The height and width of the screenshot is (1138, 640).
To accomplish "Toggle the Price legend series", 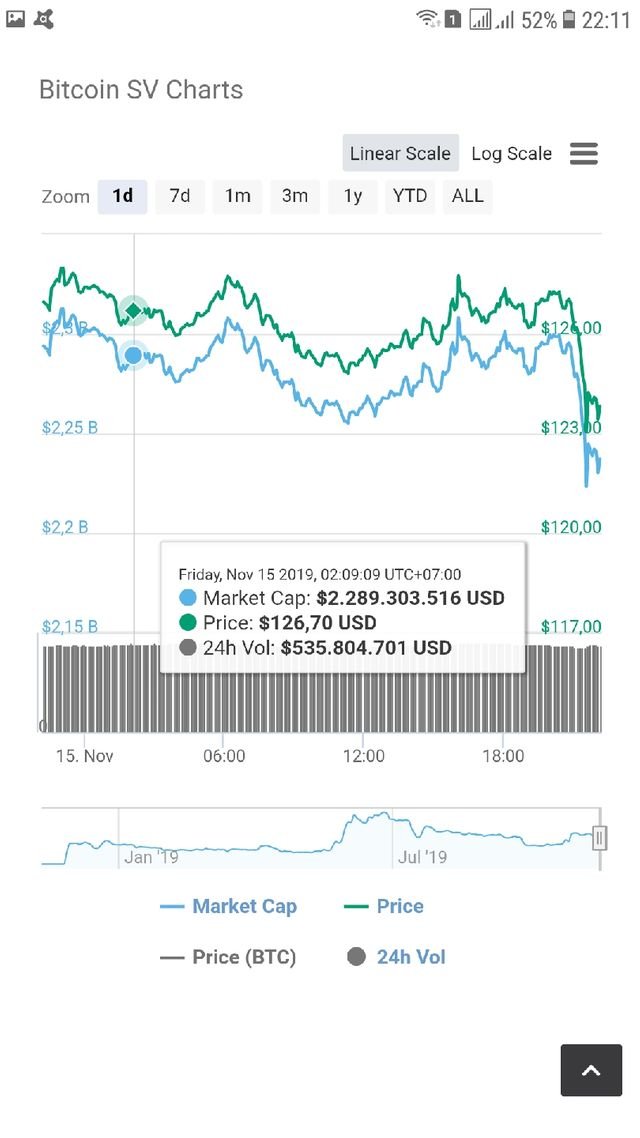I will (384, 907).
